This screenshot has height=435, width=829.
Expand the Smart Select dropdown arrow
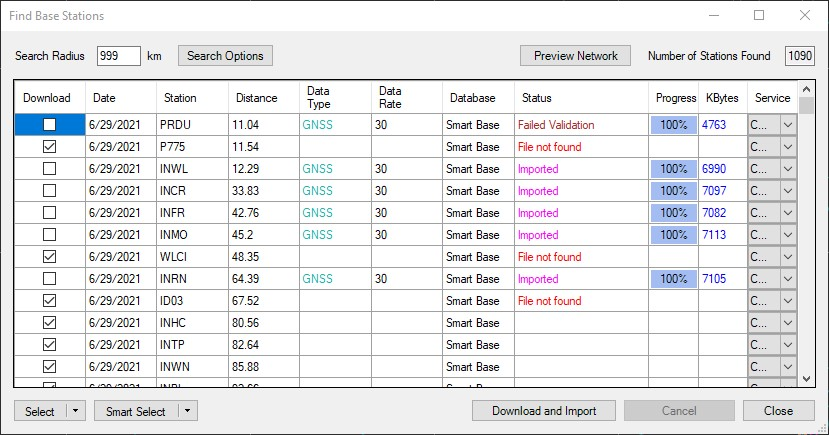(x=189, y=411)
